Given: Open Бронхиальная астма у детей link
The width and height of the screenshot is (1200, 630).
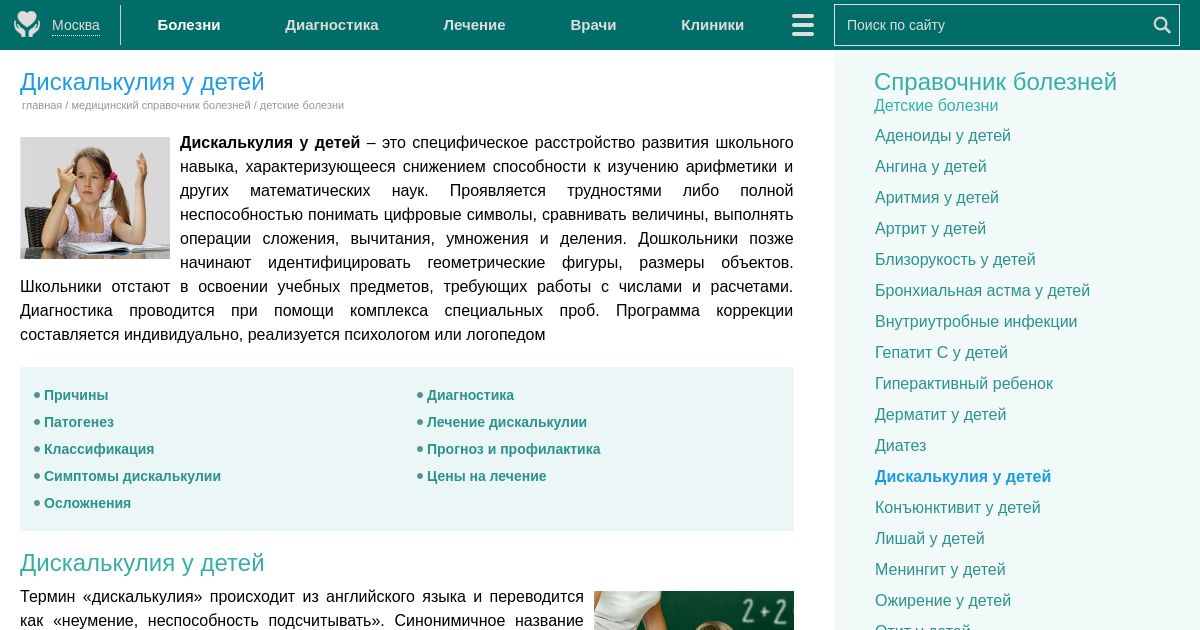Looking at the screenshot, I should click(982, 290).
